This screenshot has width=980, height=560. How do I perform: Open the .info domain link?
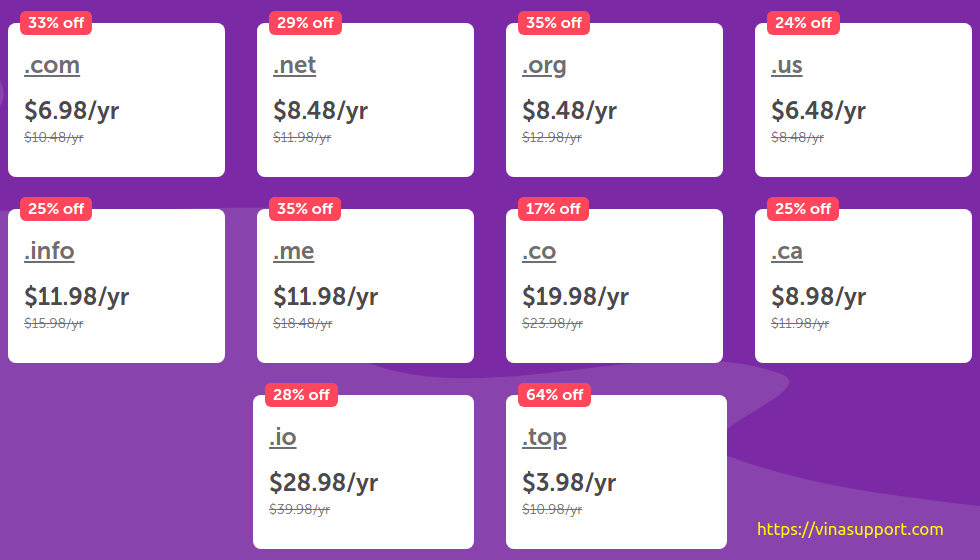[49, 251]
